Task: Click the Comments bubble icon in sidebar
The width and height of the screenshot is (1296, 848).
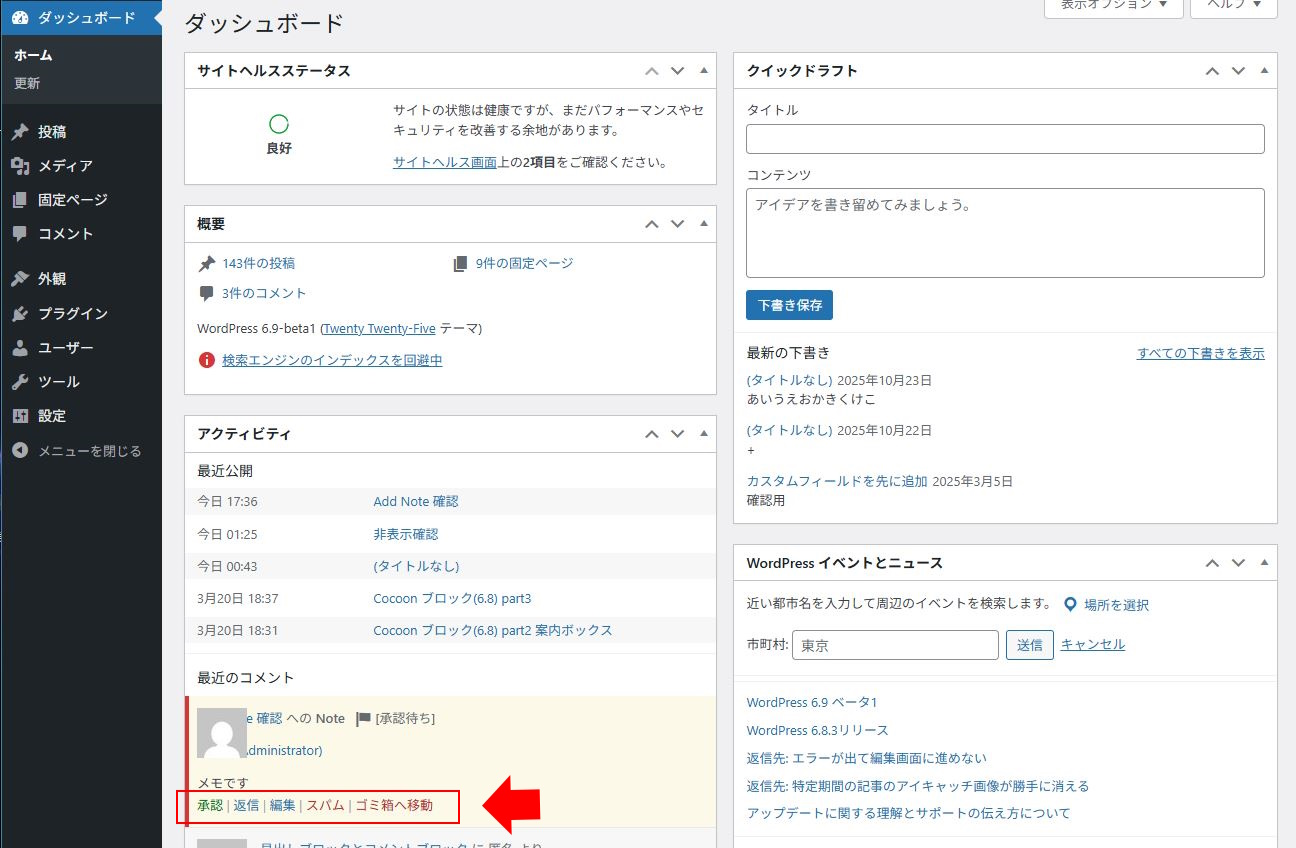Action: click(20, 234)
